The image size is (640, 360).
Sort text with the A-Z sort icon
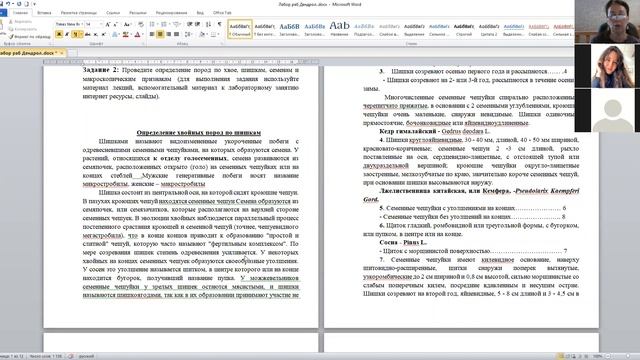click(208, 24)
